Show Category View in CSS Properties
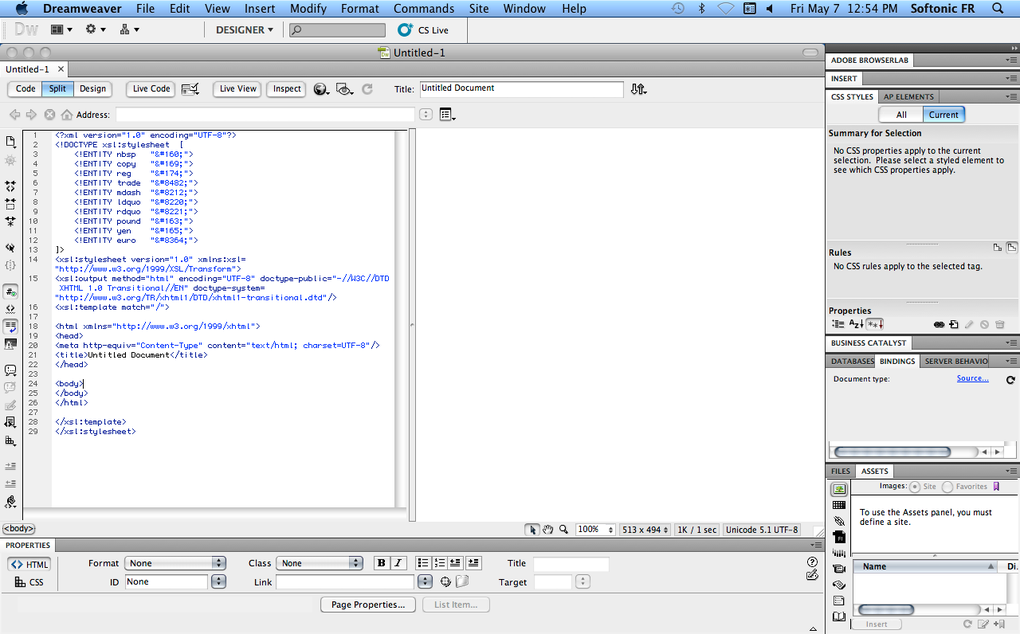1020x634 pixels. coord(838,324)
